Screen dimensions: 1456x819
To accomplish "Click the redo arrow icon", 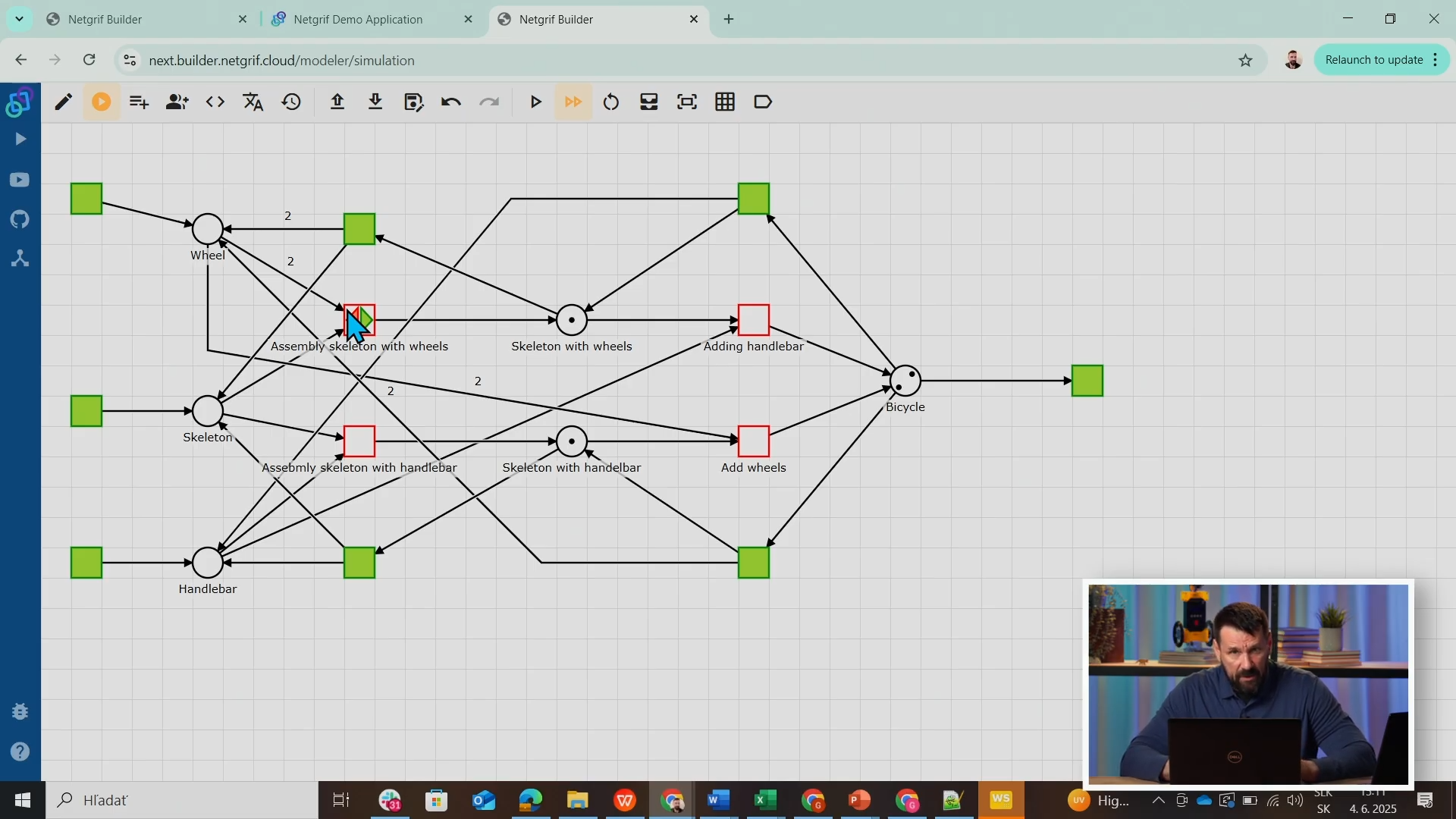I will pos(489,102).
